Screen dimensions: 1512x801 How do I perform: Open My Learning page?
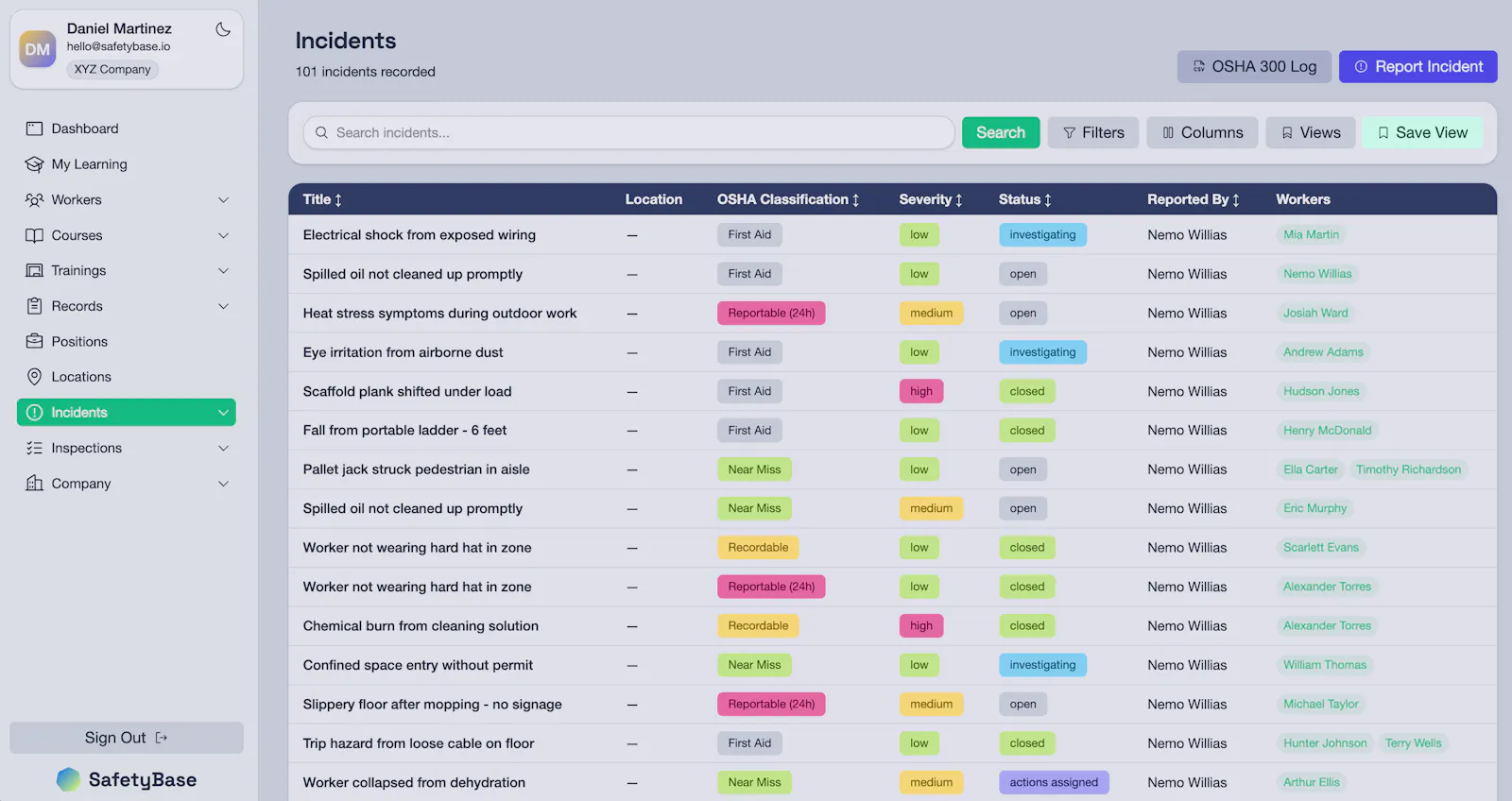pyautogui.click(x=127, y=164)
